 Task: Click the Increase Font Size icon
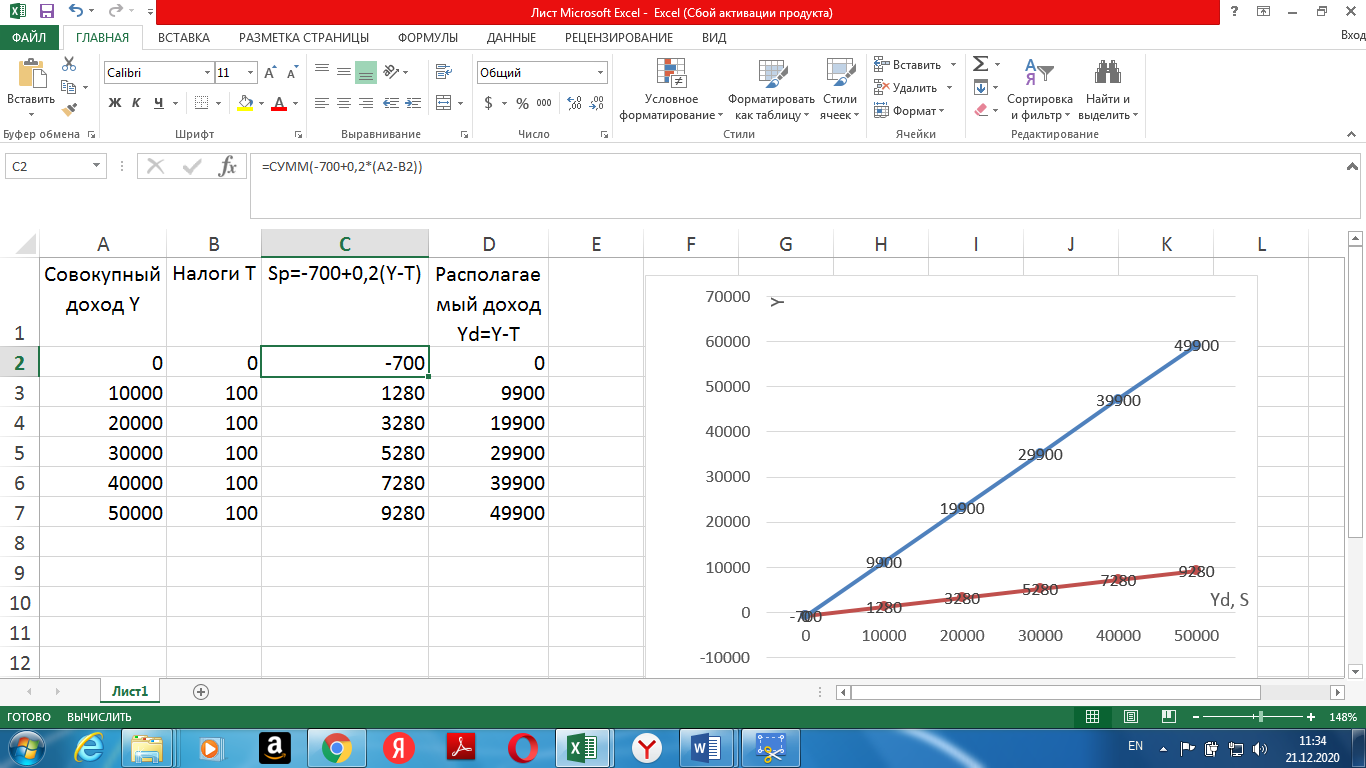point(270,73)
